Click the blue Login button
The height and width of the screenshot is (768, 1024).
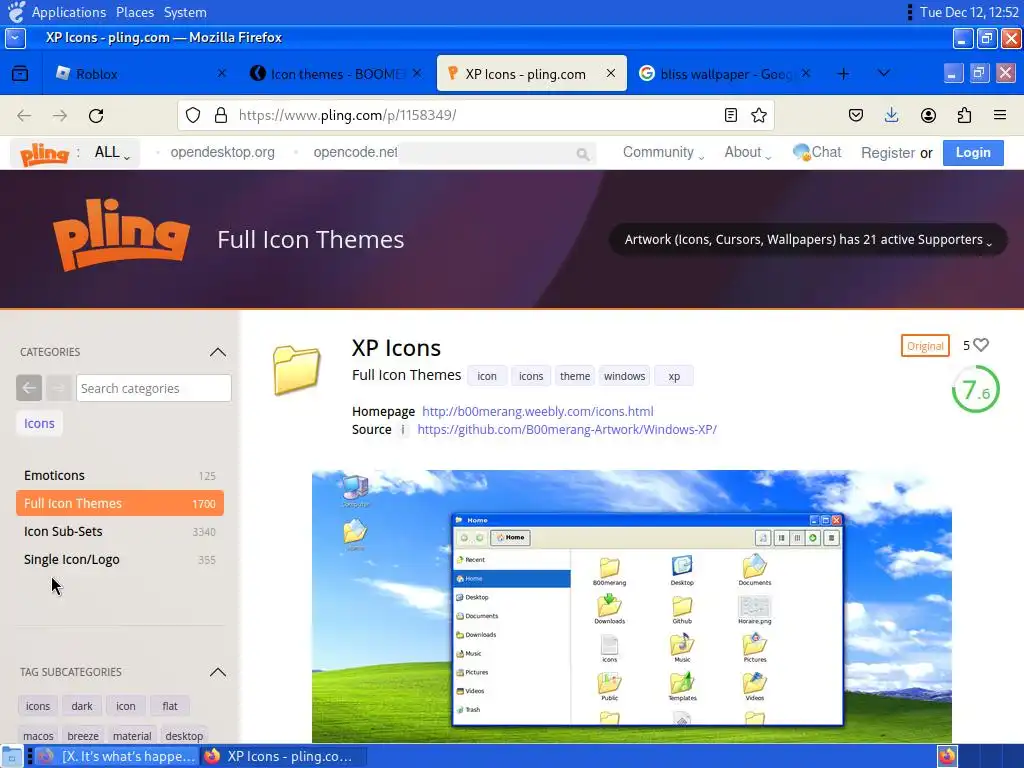(973, 153)
